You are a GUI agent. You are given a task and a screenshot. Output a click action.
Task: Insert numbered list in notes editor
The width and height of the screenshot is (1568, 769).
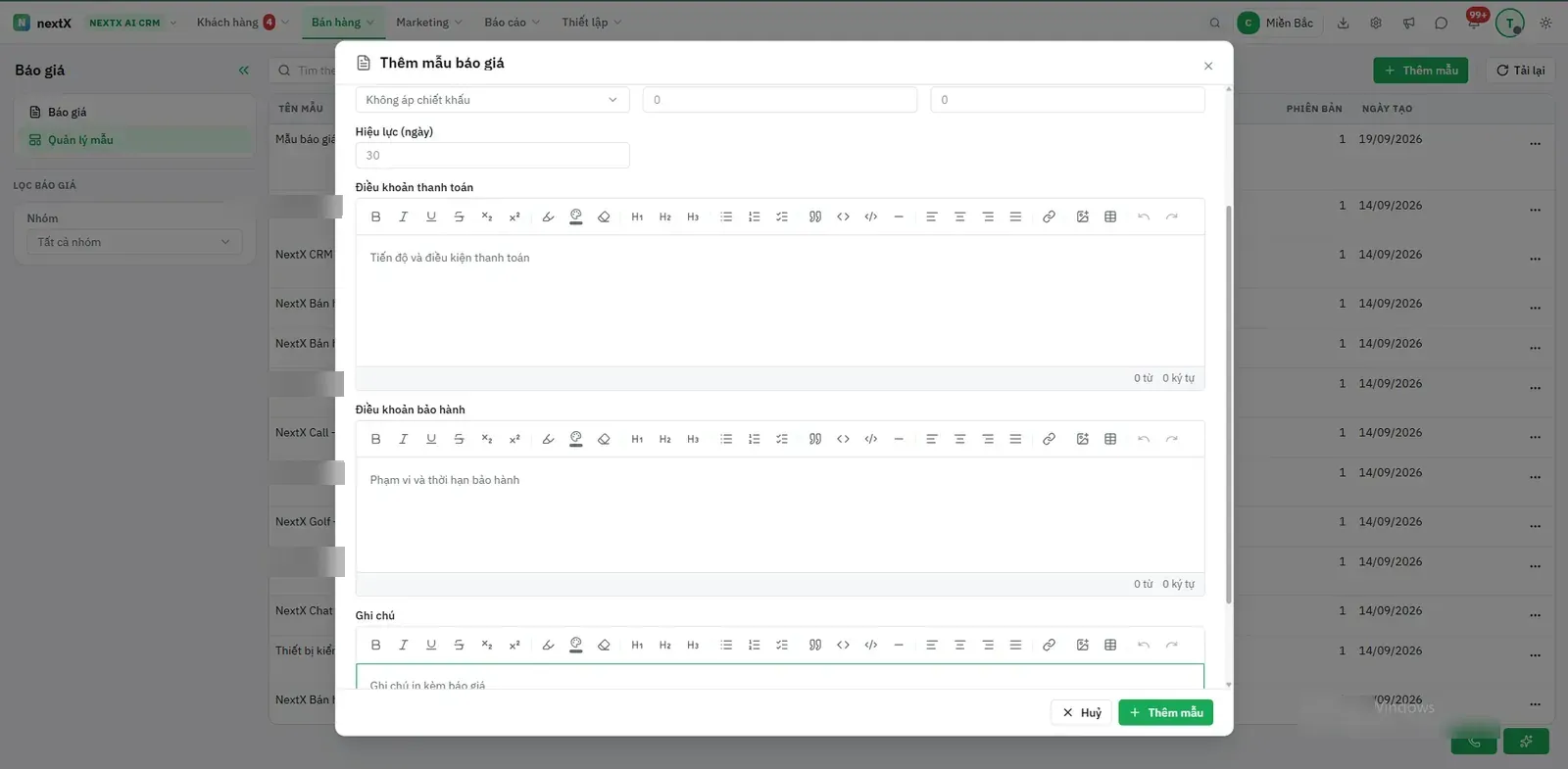pyautogui.click(x=754, y=645)
